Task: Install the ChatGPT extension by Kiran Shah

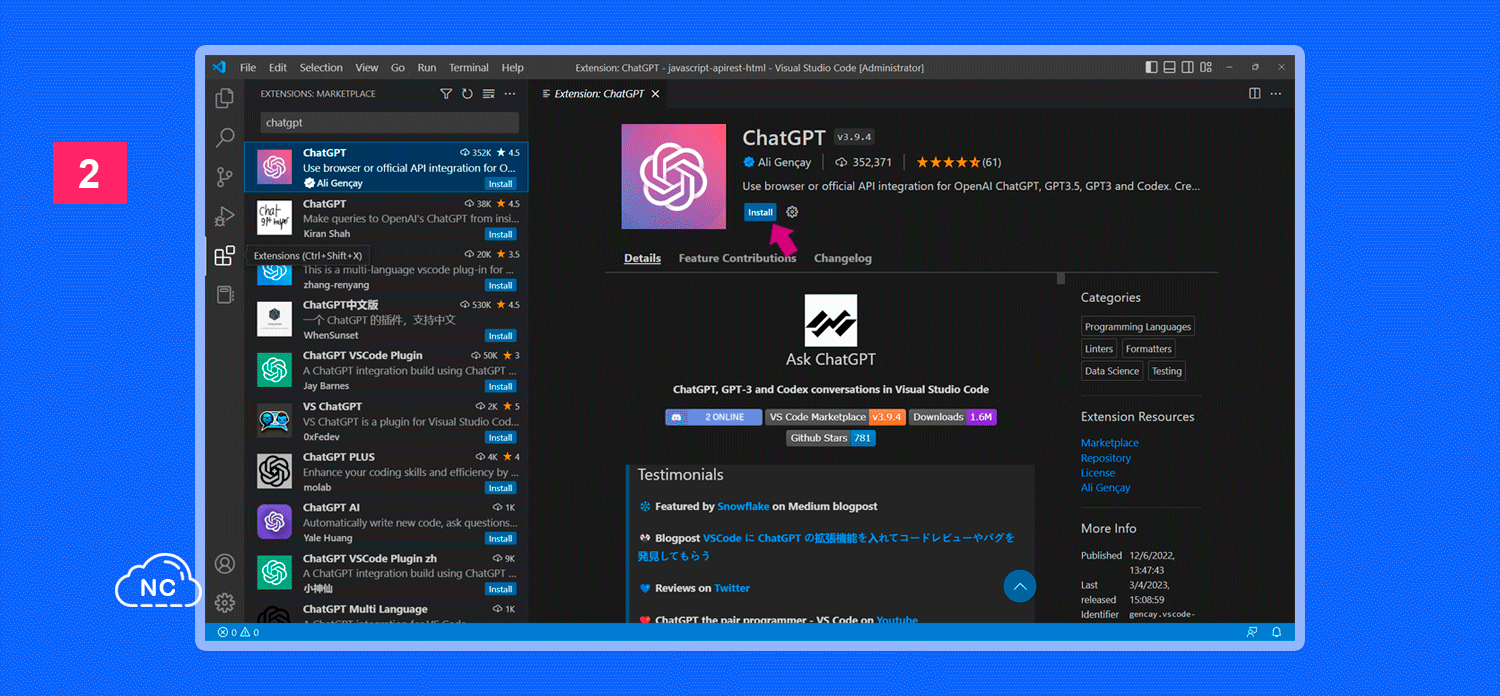Action: [501, 235]
